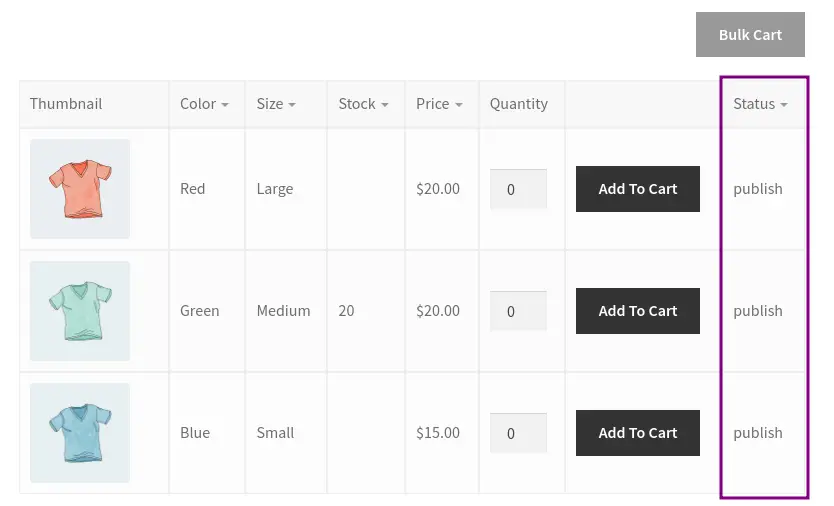Screen dimensions: 834x506
Task: Click the stock value 20 cell
Action: tap(346, 311)
